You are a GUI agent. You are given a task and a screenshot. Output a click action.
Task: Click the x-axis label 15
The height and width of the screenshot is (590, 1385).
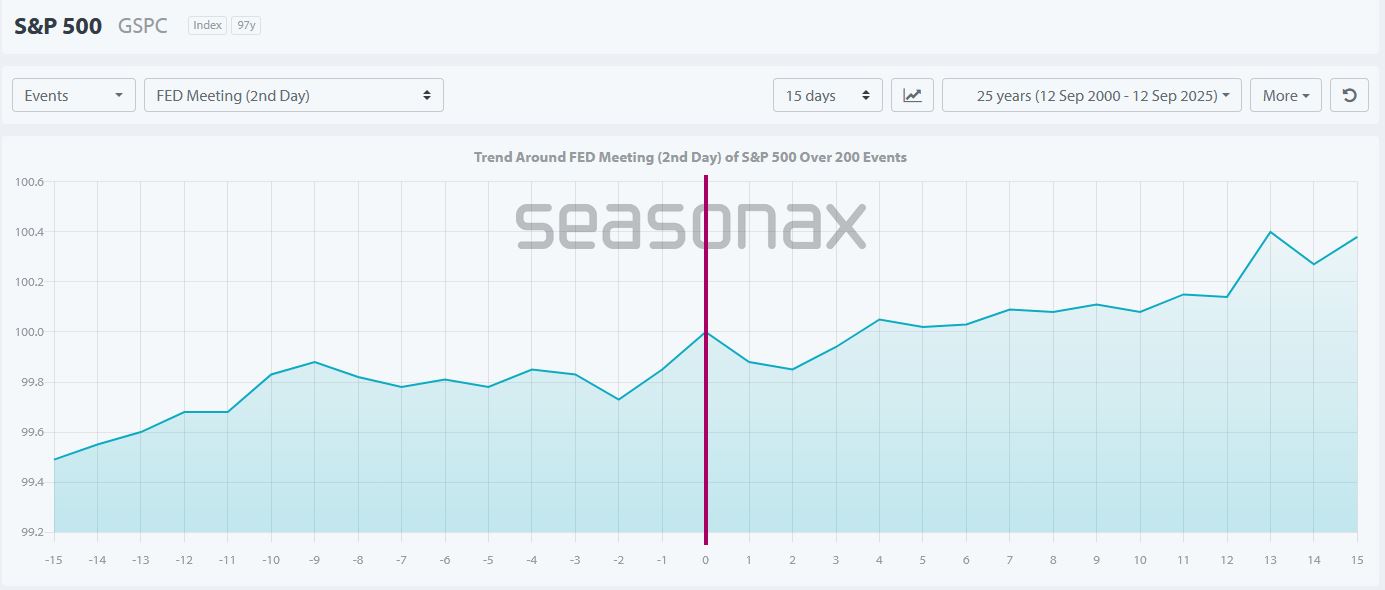point(1357,561)
